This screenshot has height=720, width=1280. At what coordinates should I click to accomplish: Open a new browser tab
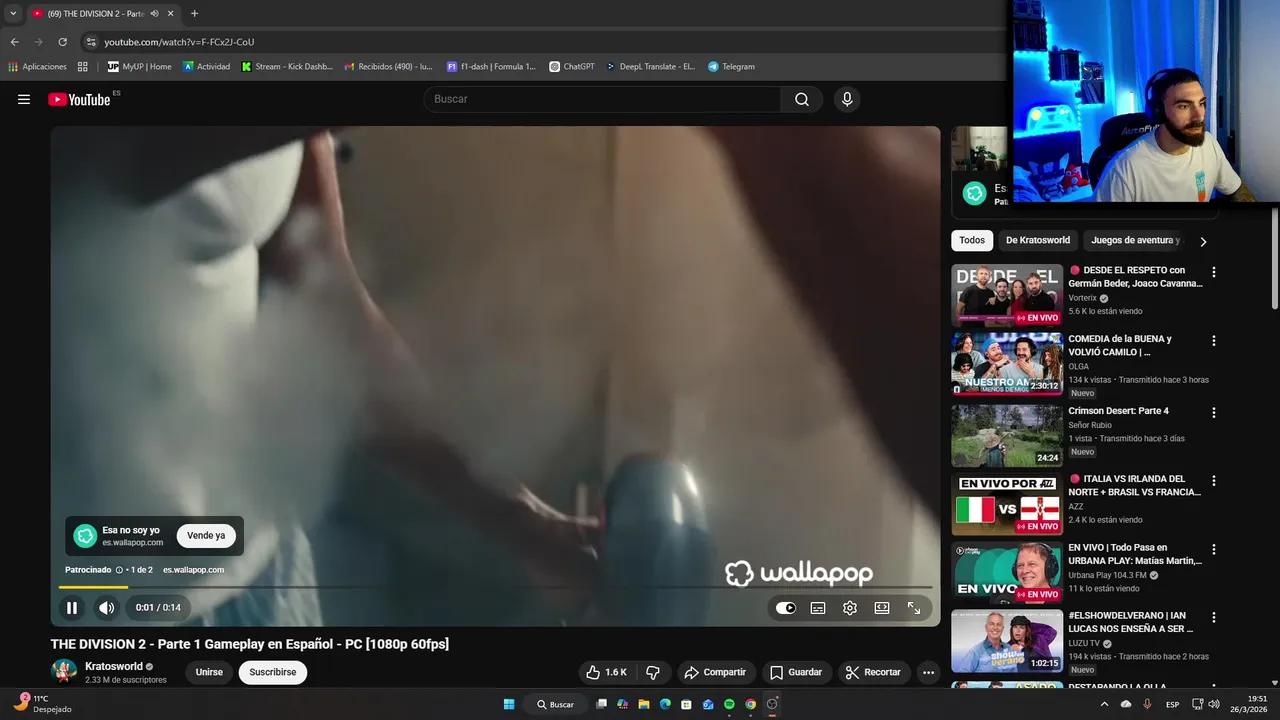click(x=194, y=14)
